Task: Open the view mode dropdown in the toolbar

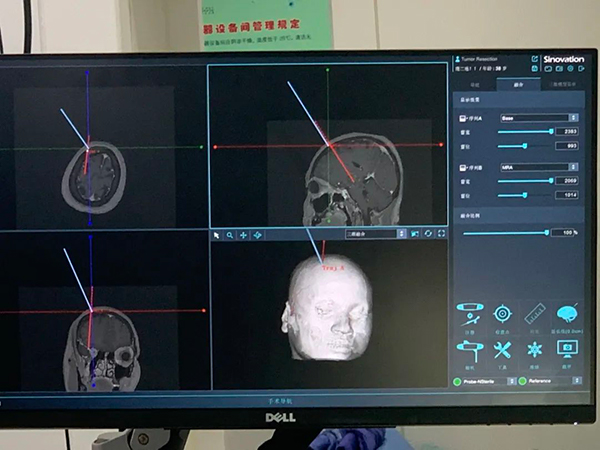Action: click(x=375, y=233)
